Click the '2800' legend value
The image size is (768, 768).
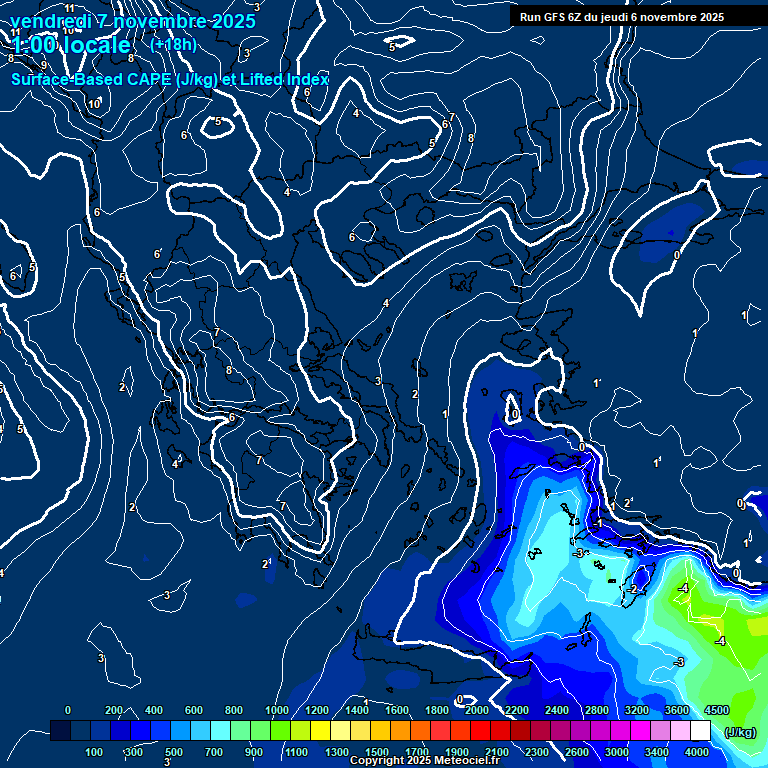click(597, 710)
